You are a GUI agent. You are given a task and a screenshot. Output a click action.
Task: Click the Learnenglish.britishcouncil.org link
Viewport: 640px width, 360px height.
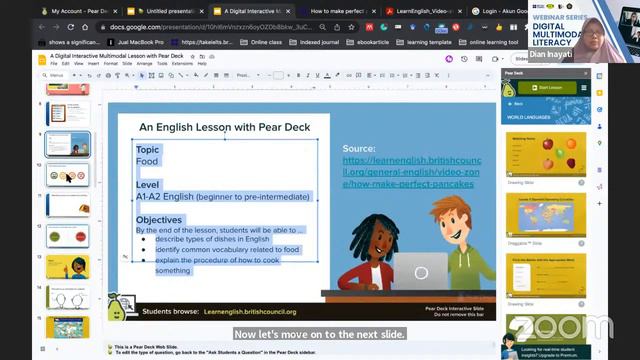[x=250, y=312]
